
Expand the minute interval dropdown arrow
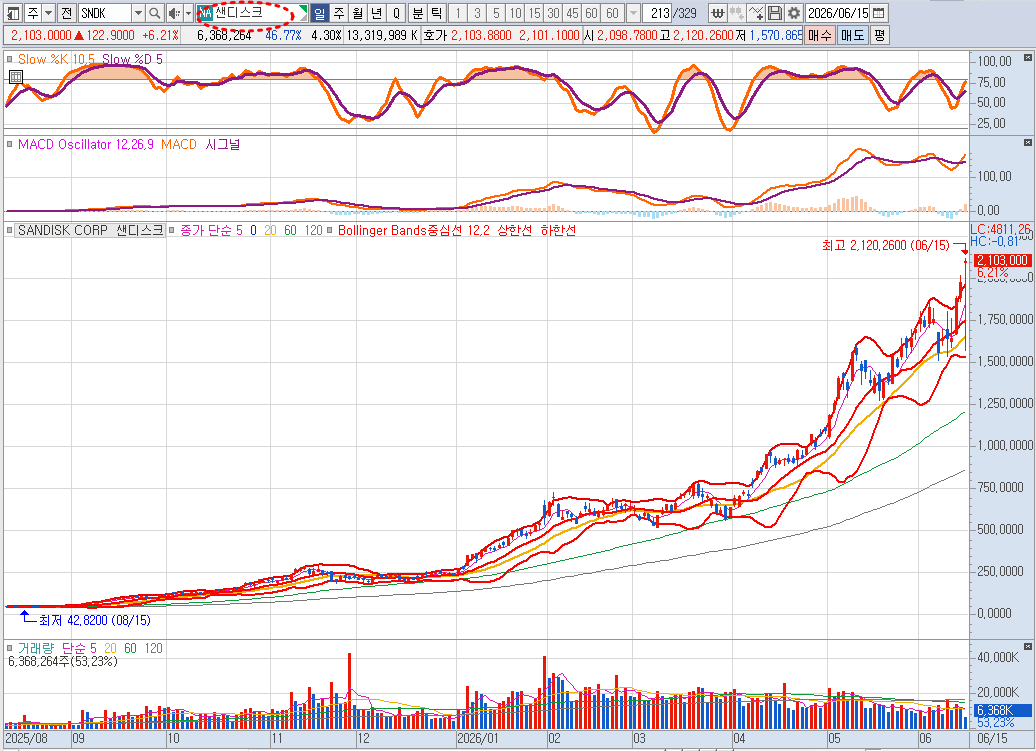[x=633, y=13]
